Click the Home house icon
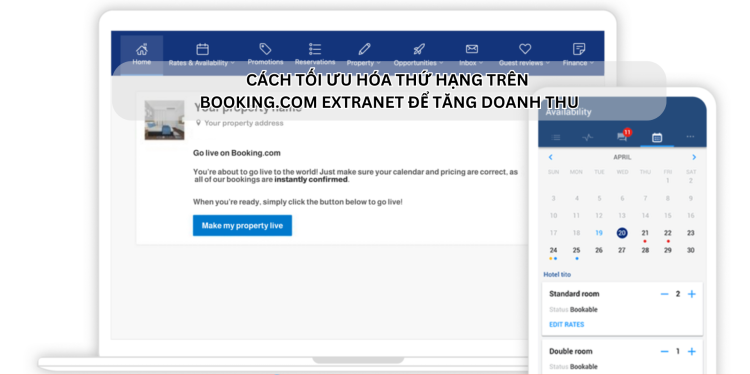Viewport: 750px width, 375px height. (142, 49)
